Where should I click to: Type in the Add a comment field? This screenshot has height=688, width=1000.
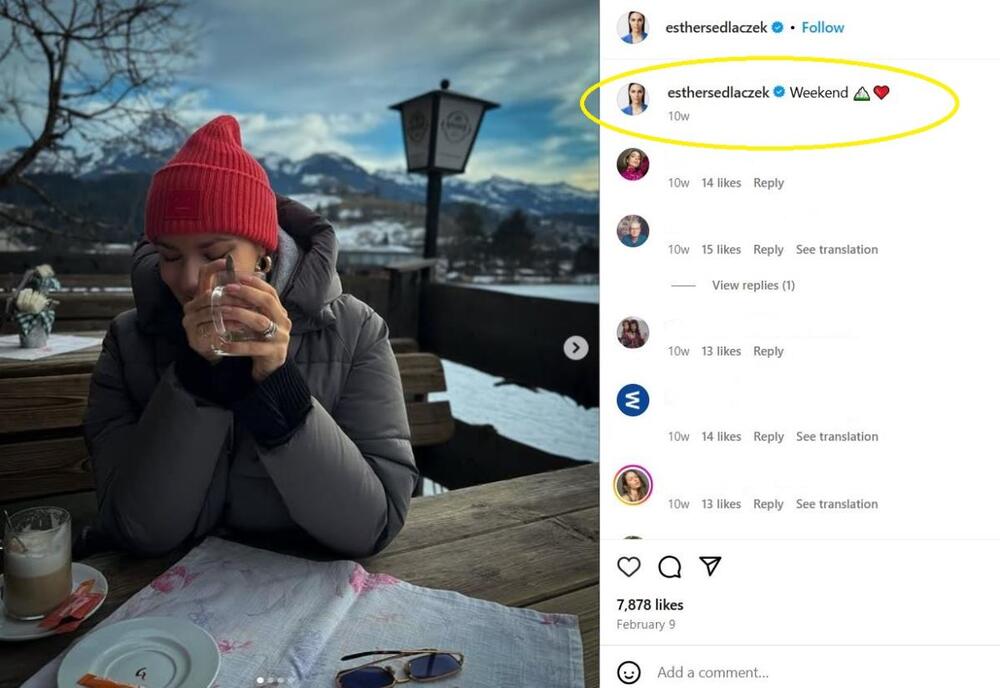(x=800, y=672)
